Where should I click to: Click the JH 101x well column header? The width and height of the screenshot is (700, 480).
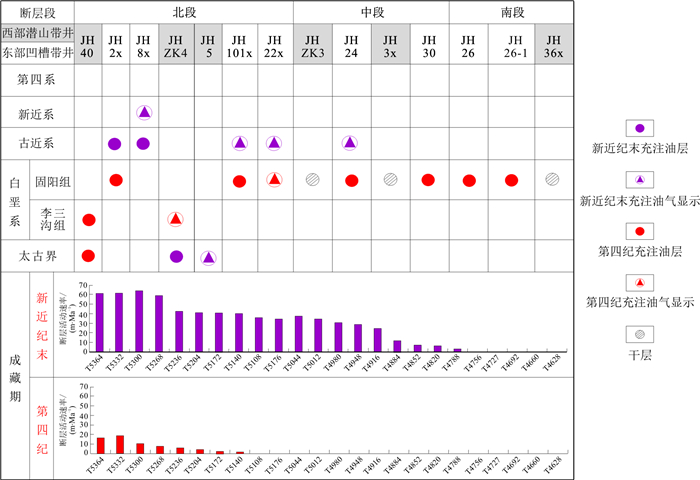click(x=239, y=45)
